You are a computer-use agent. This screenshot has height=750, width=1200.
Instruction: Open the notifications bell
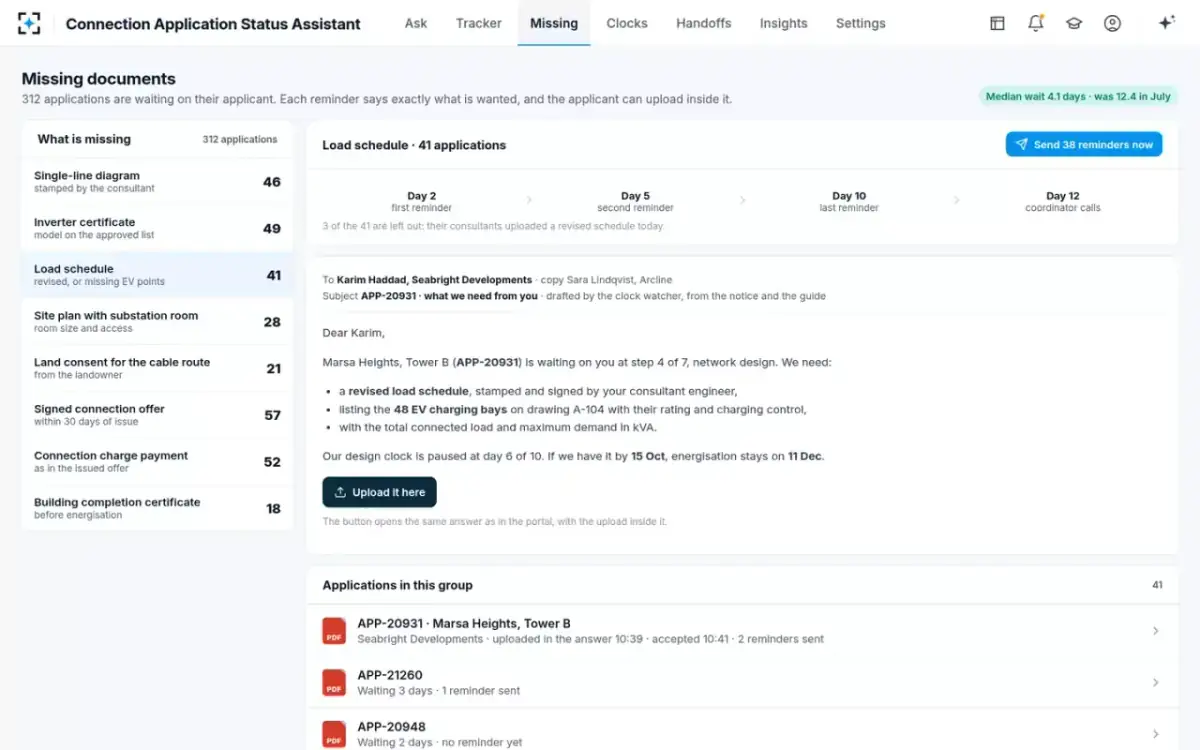(x=1036, y=23)
